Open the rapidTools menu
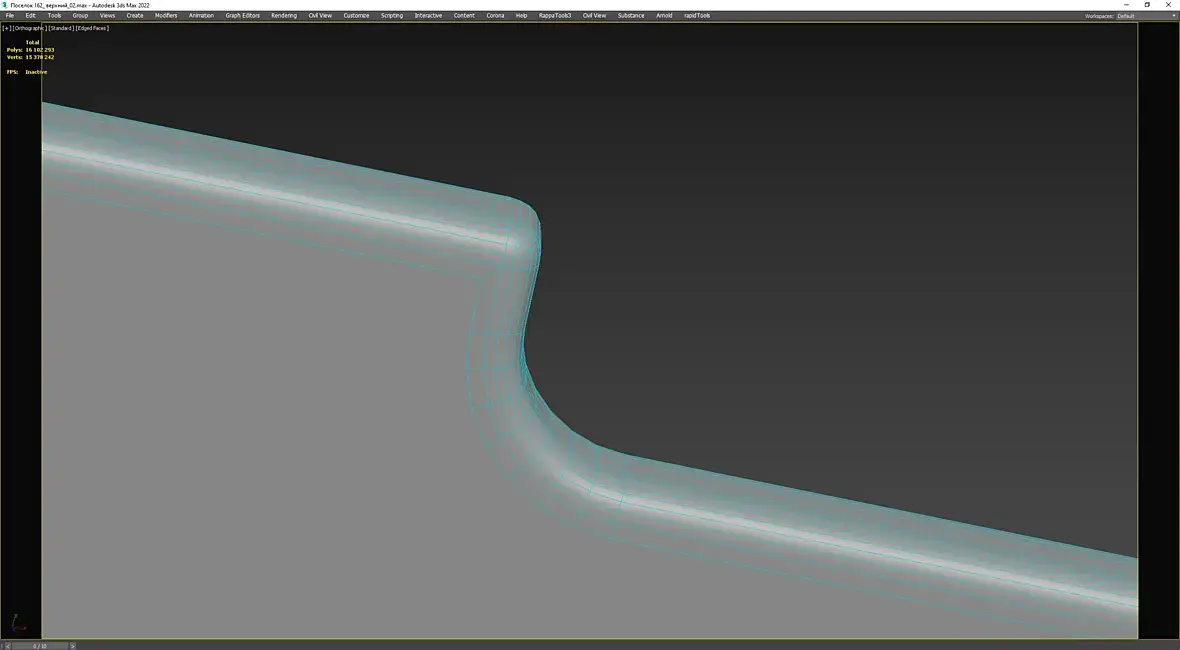1180x650 pixels. (697, 15)
